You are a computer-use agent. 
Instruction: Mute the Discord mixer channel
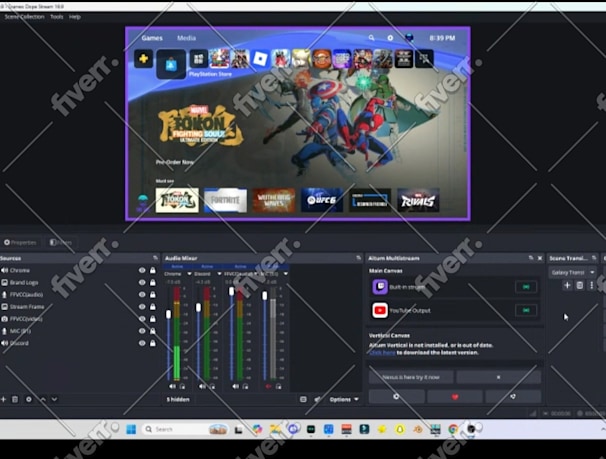pyautogui.click(x=202, y=386)
